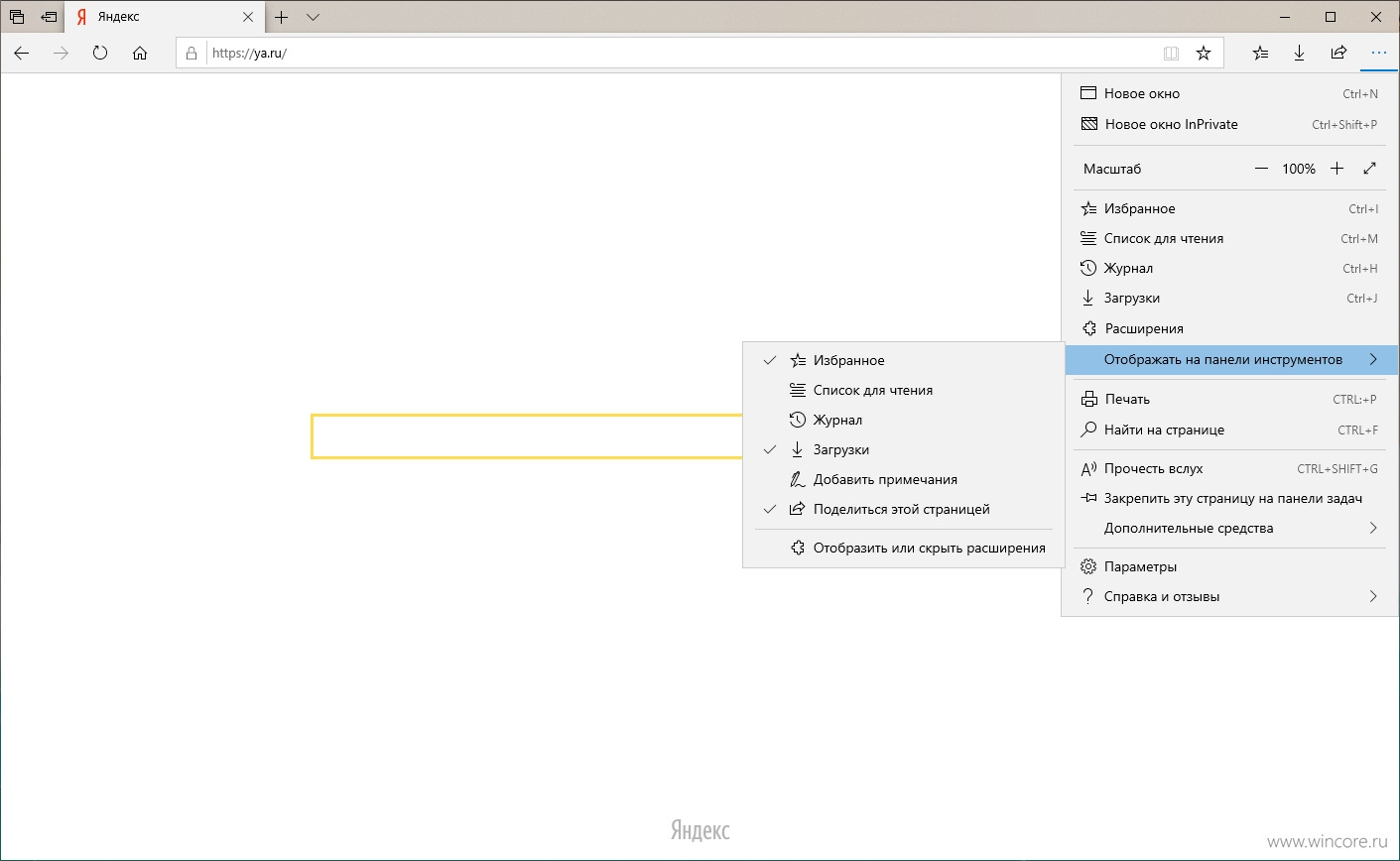Click 100% zoom value
The height and width of the screenshot is (861, 1400).
tap(1299, 169)
